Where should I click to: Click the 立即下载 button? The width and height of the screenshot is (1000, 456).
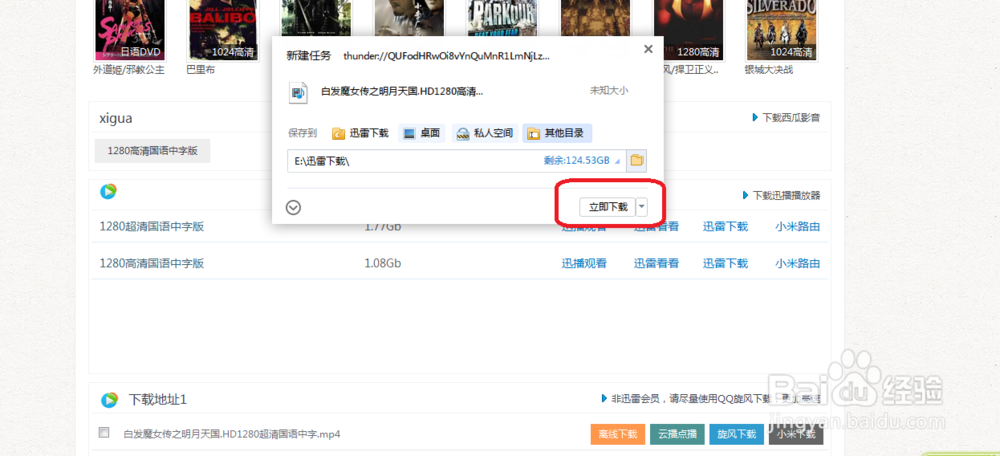pyautogui.click(x=607, y=207)
